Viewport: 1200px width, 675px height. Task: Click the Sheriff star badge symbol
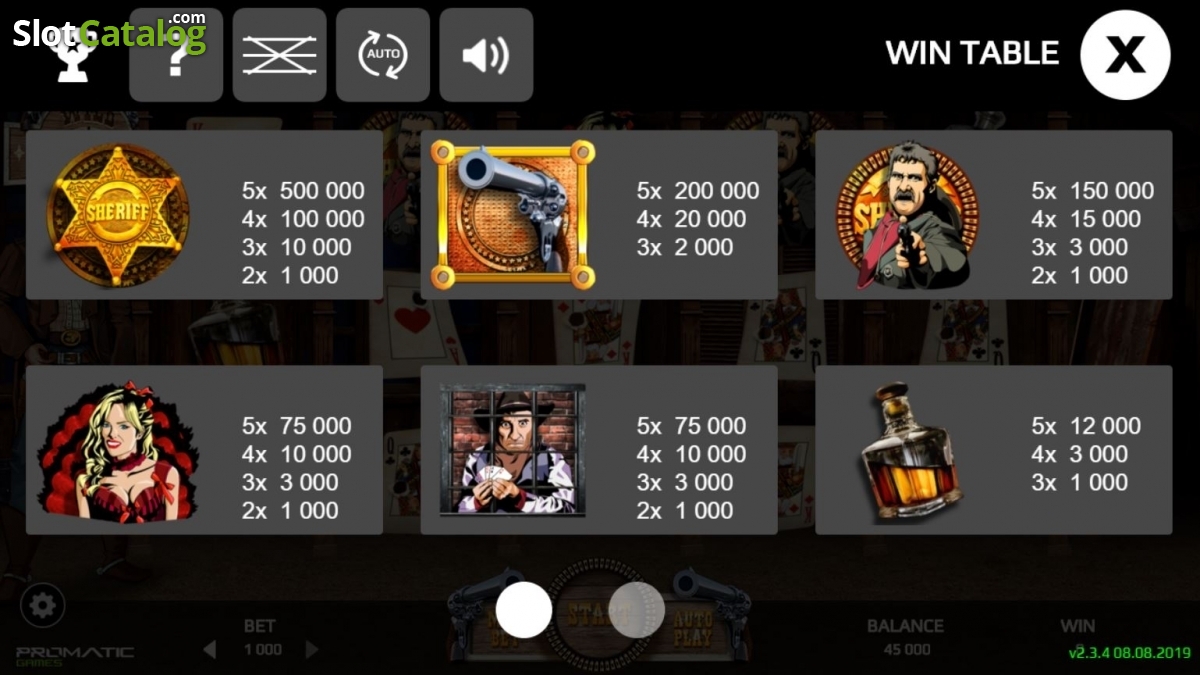[x=117, y=215]
